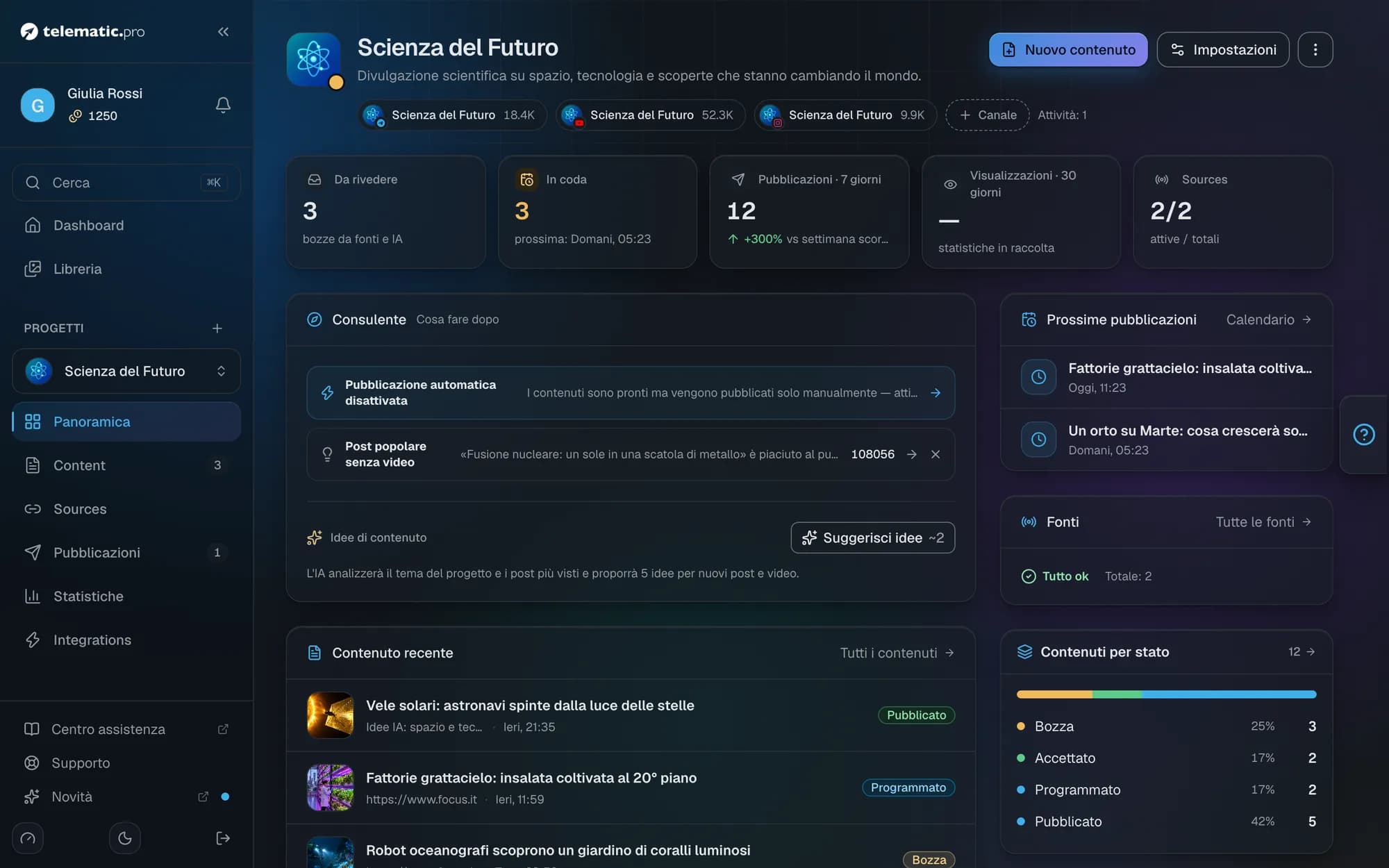Open the three-dot more options menu
The width and height of the screenshot is (1389, 868).
click(1315, 49)
